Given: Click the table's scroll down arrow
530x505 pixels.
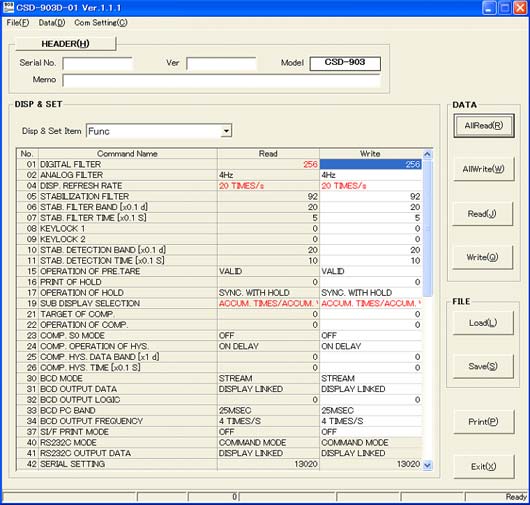Looking at the screenshot, I should (x=427, y=465).
